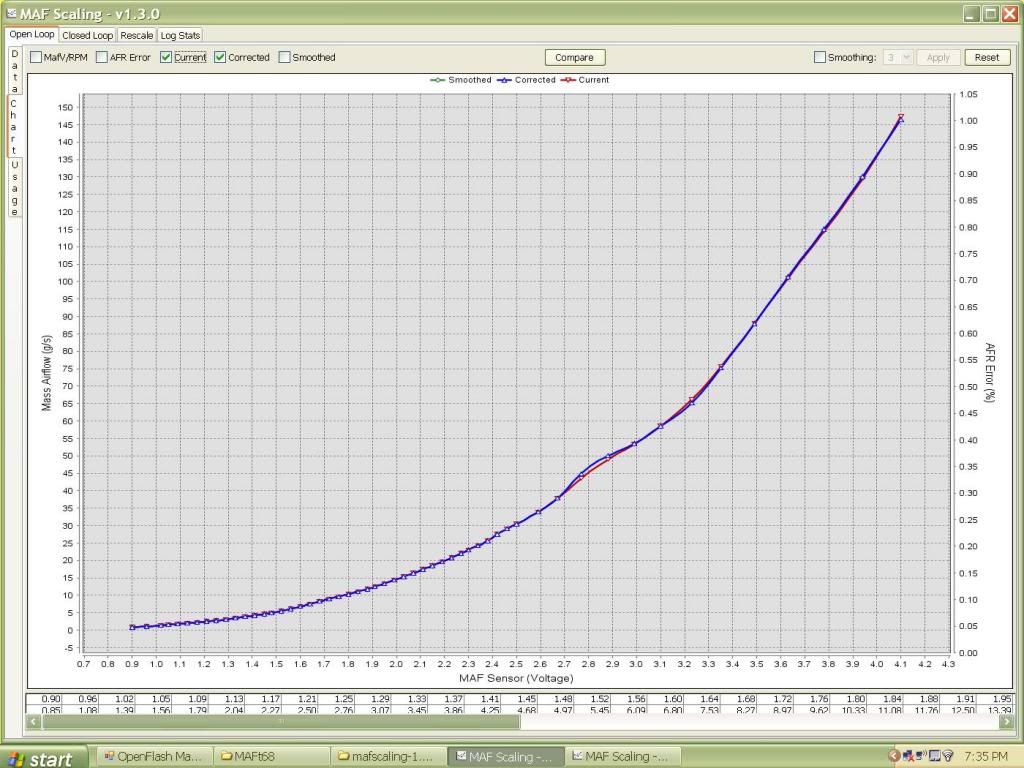
Task: Click the Smoothed series legend marker
Action: 437,80
